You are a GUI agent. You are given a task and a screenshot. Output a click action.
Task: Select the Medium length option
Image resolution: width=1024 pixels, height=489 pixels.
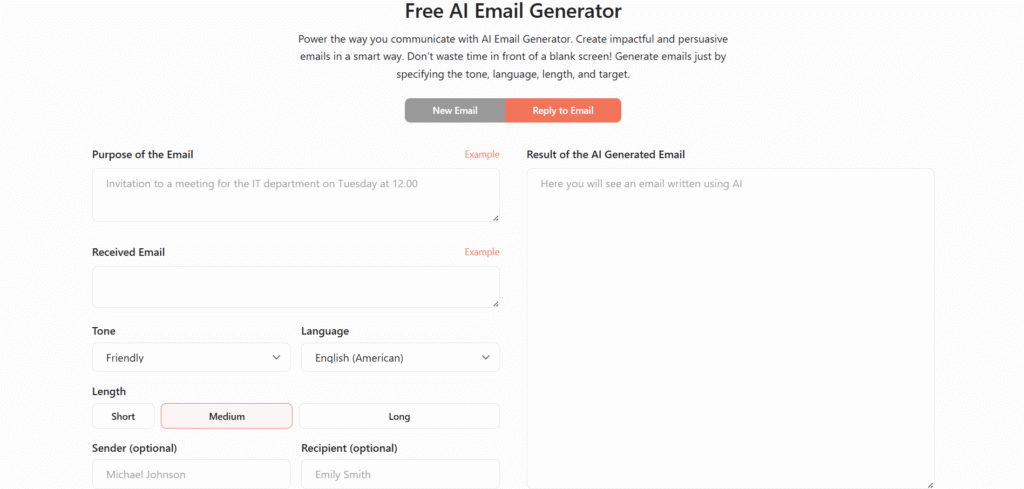(x=227, y=416)
